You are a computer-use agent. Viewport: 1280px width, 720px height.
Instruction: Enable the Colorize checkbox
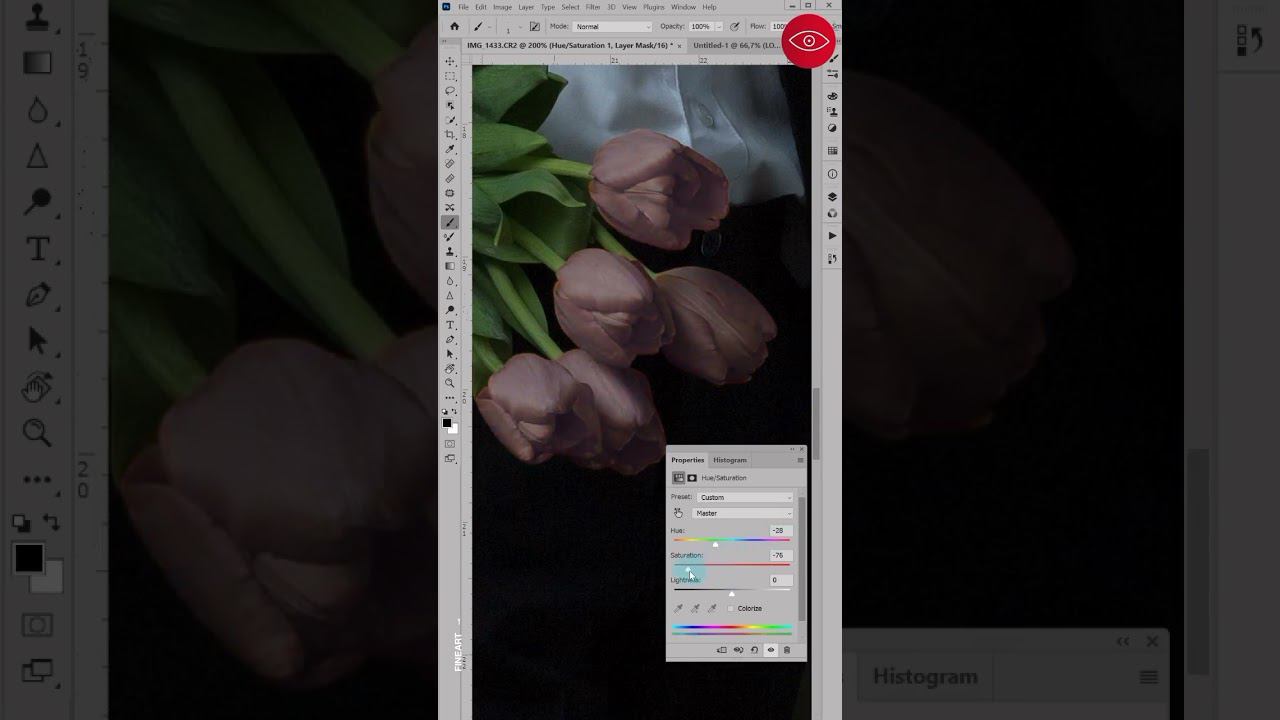click(x=731, y=608)
